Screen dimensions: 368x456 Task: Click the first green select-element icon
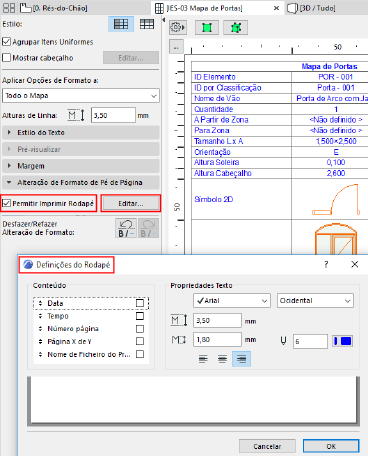pos(207,27)
